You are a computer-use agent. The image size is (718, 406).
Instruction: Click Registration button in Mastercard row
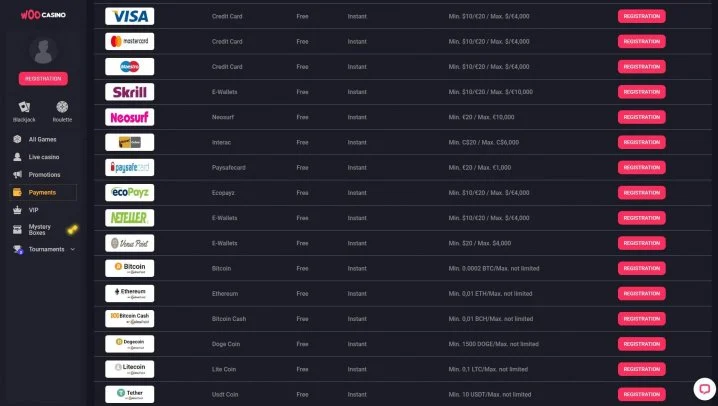641,41
